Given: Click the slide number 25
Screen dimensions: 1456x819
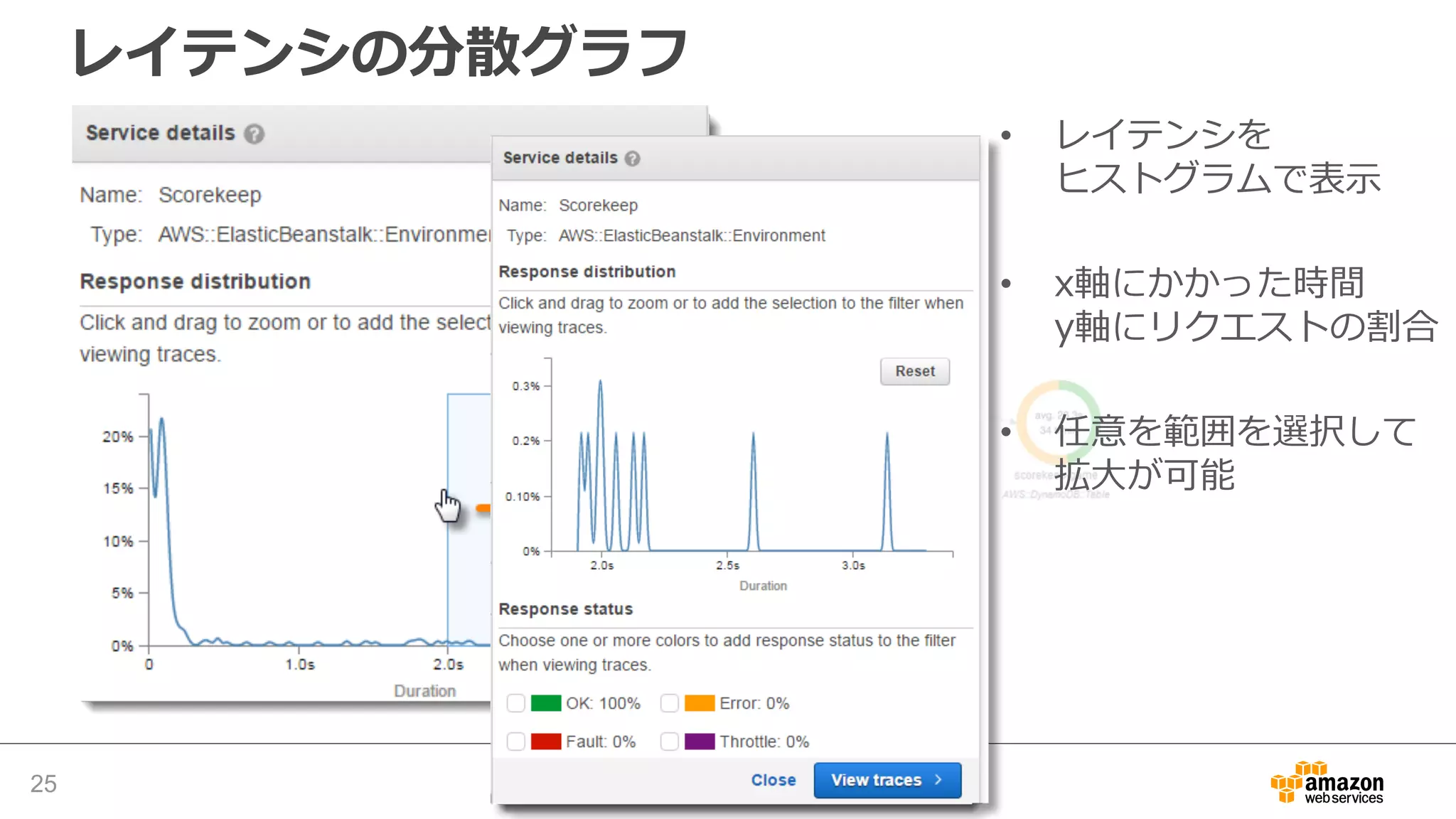Looking at the screenshot, I should click(43, 783).
